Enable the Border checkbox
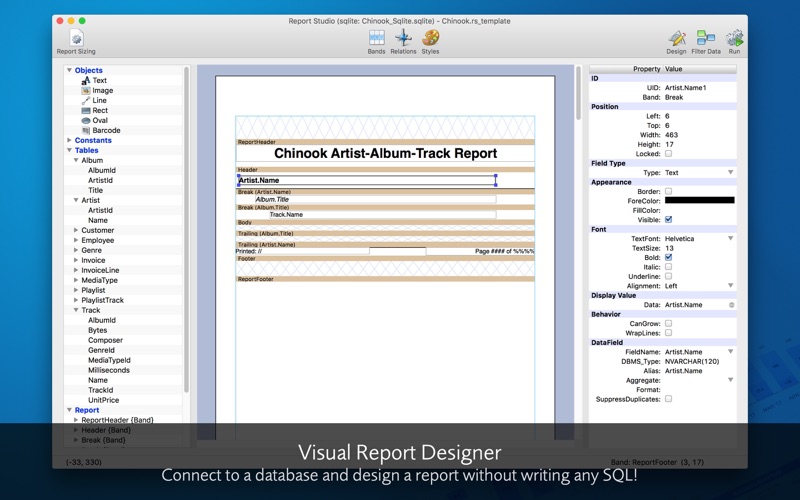800x500 pixels. point(668,191)
